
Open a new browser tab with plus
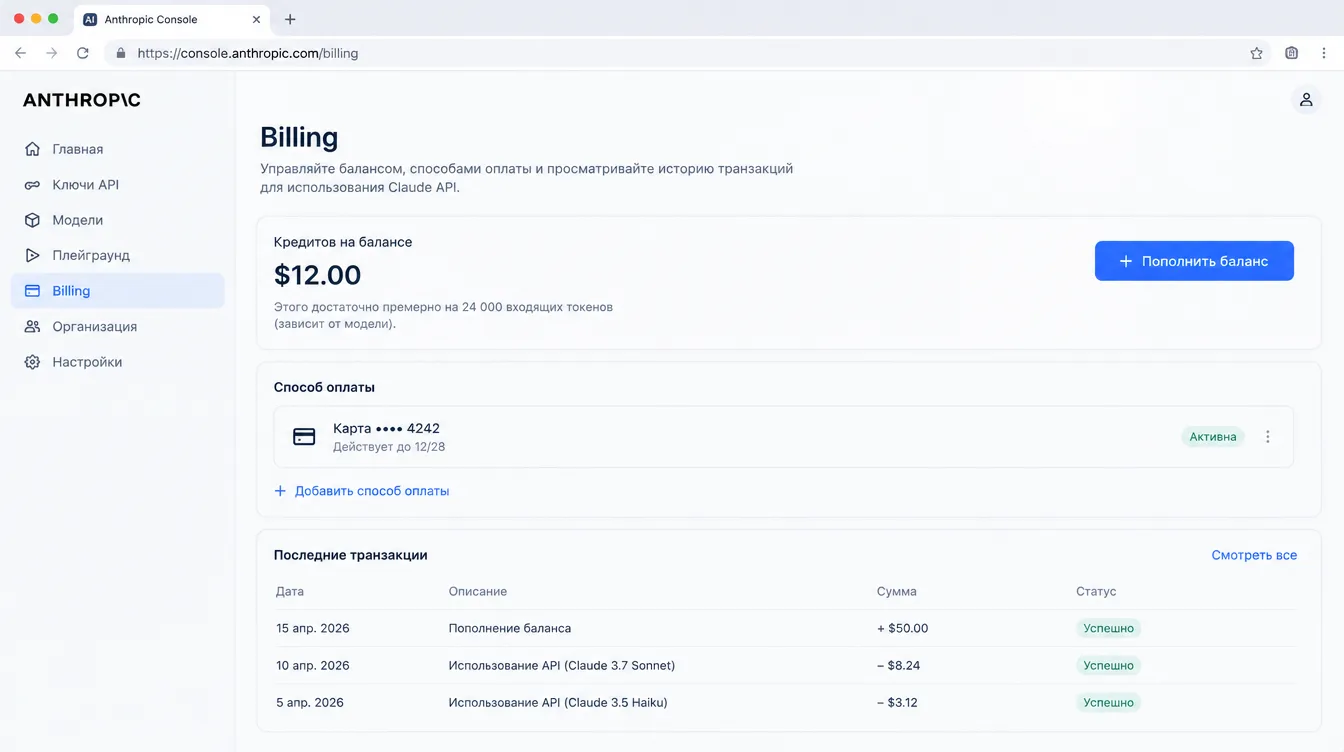click(290, 19)
